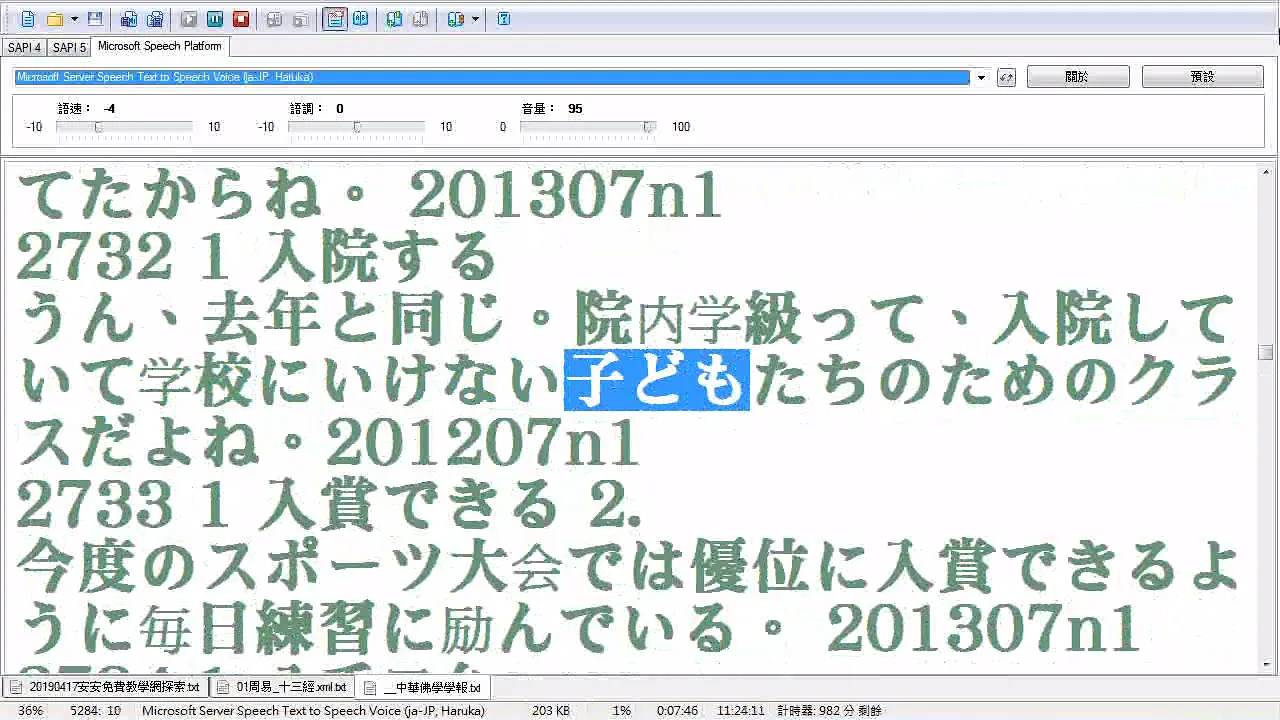Pause the speech playback
Image resolution: width=1280 pixels, height=720 pixels.
point(215,19)
